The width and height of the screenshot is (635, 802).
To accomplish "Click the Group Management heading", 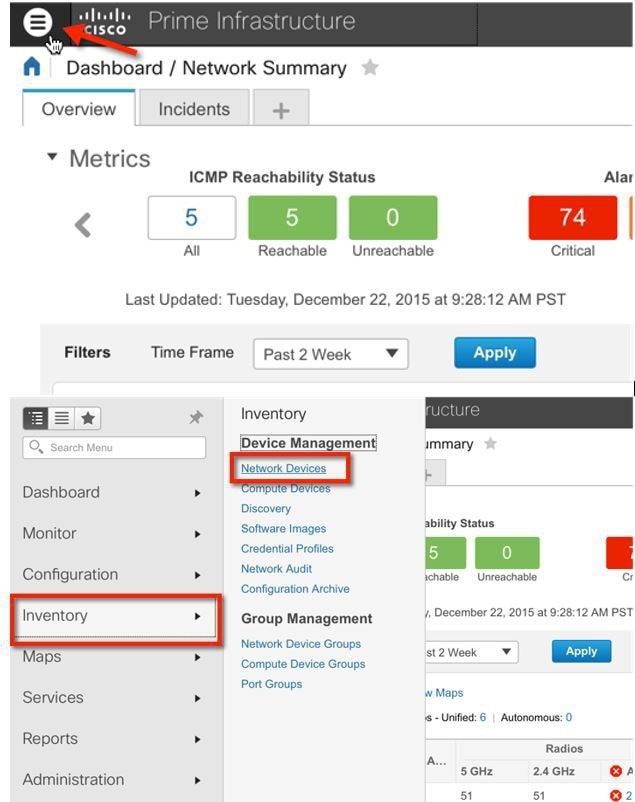I will click(306, 618).
